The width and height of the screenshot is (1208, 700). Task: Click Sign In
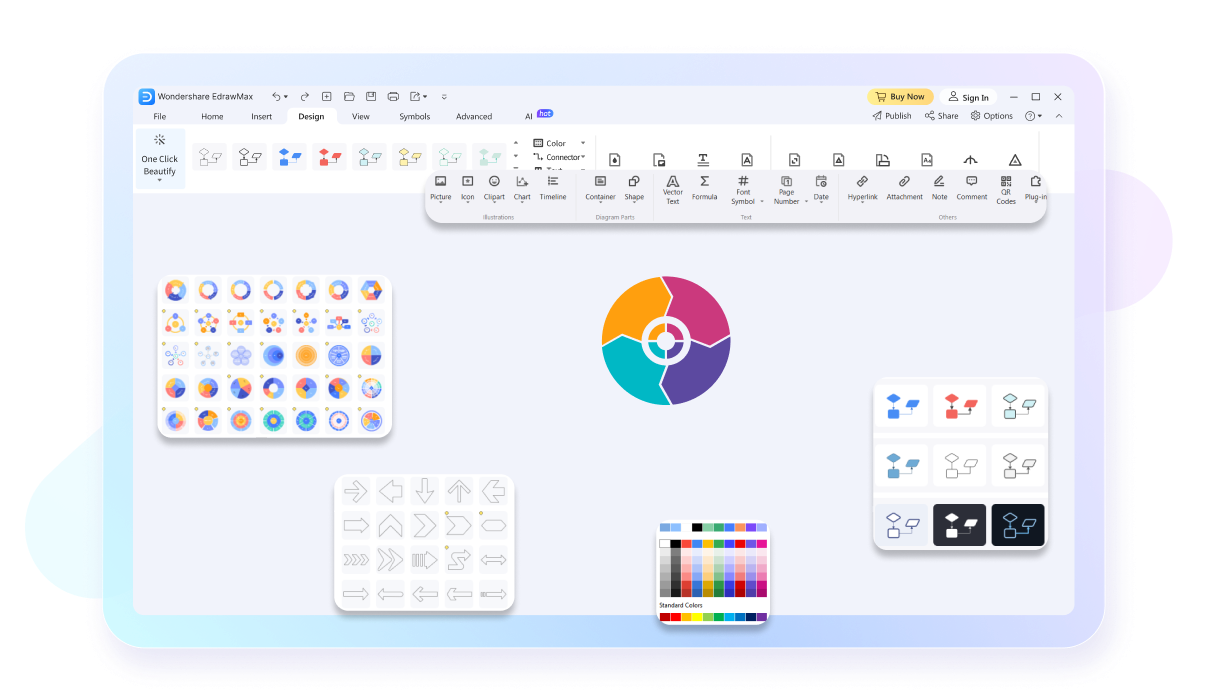(968, 97)
